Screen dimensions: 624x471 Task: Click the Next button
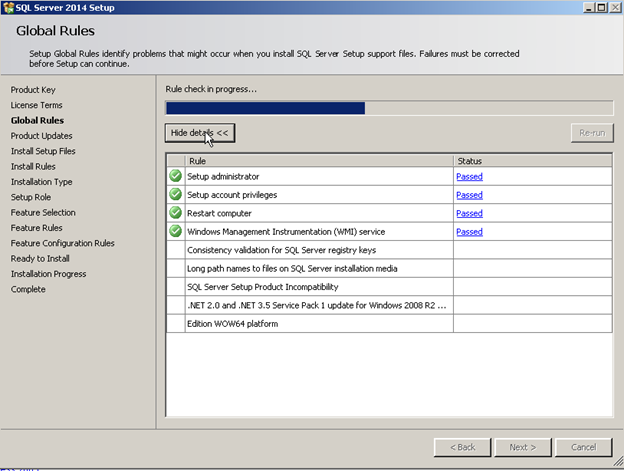click(x=523, y=448)
